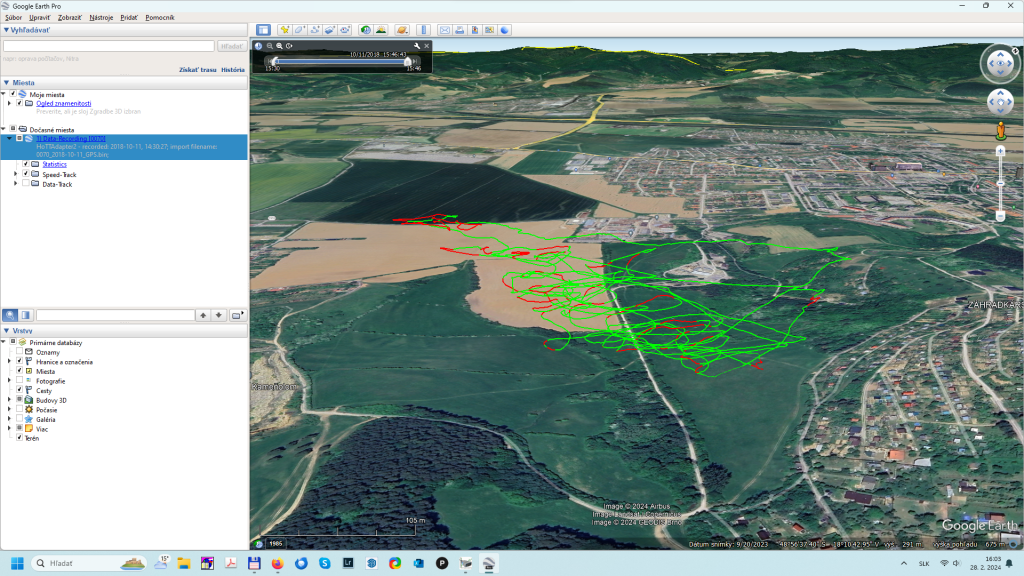Open the historical imagery clock tool
1024x576 pixels.
coord(365,30)
